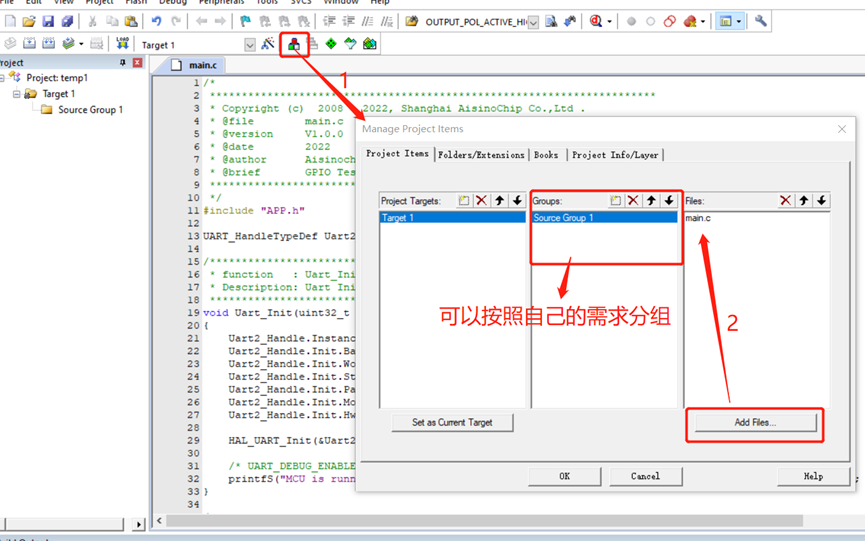The image size is (865, 541).
Task: Select main.c in the Files list
Action: [698, 218]
